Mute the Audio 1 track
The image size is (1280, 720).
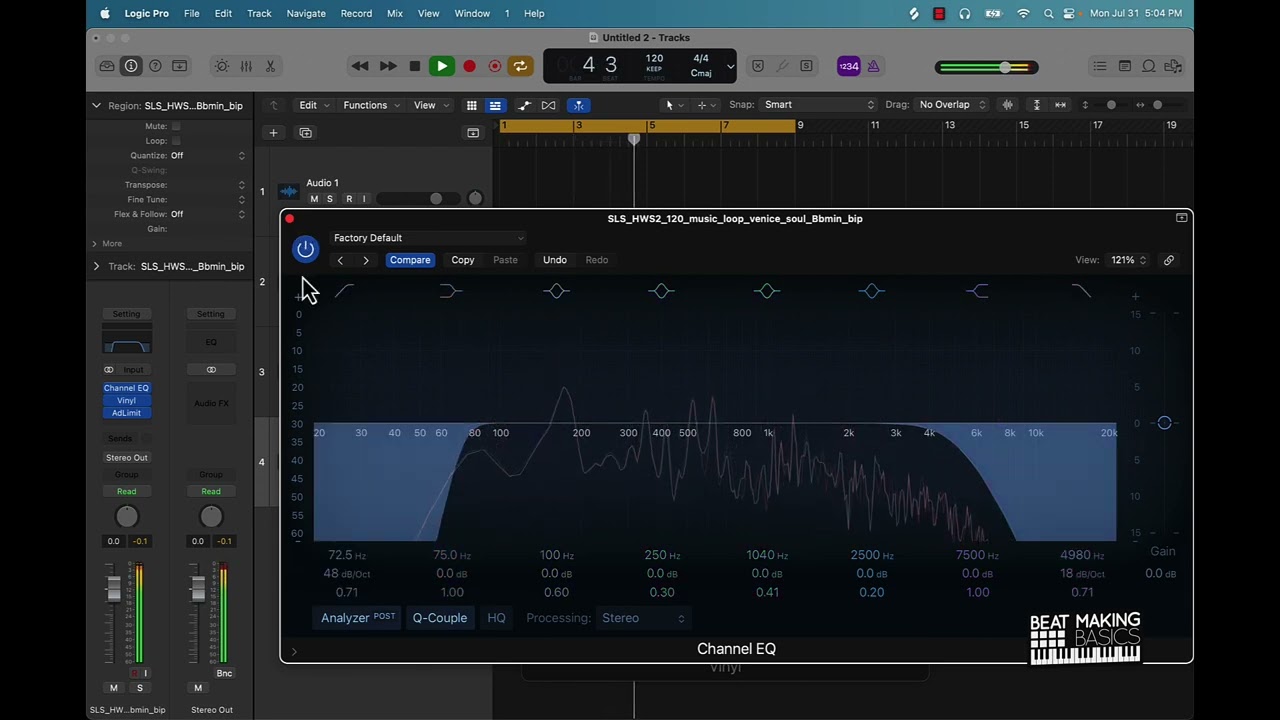314,199
